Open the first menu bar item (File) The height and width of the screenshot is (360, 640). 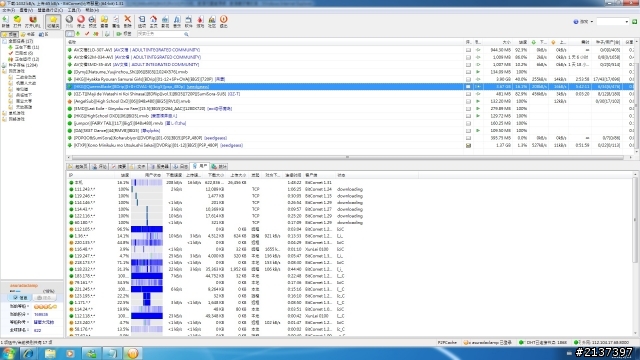pos(9,10)
